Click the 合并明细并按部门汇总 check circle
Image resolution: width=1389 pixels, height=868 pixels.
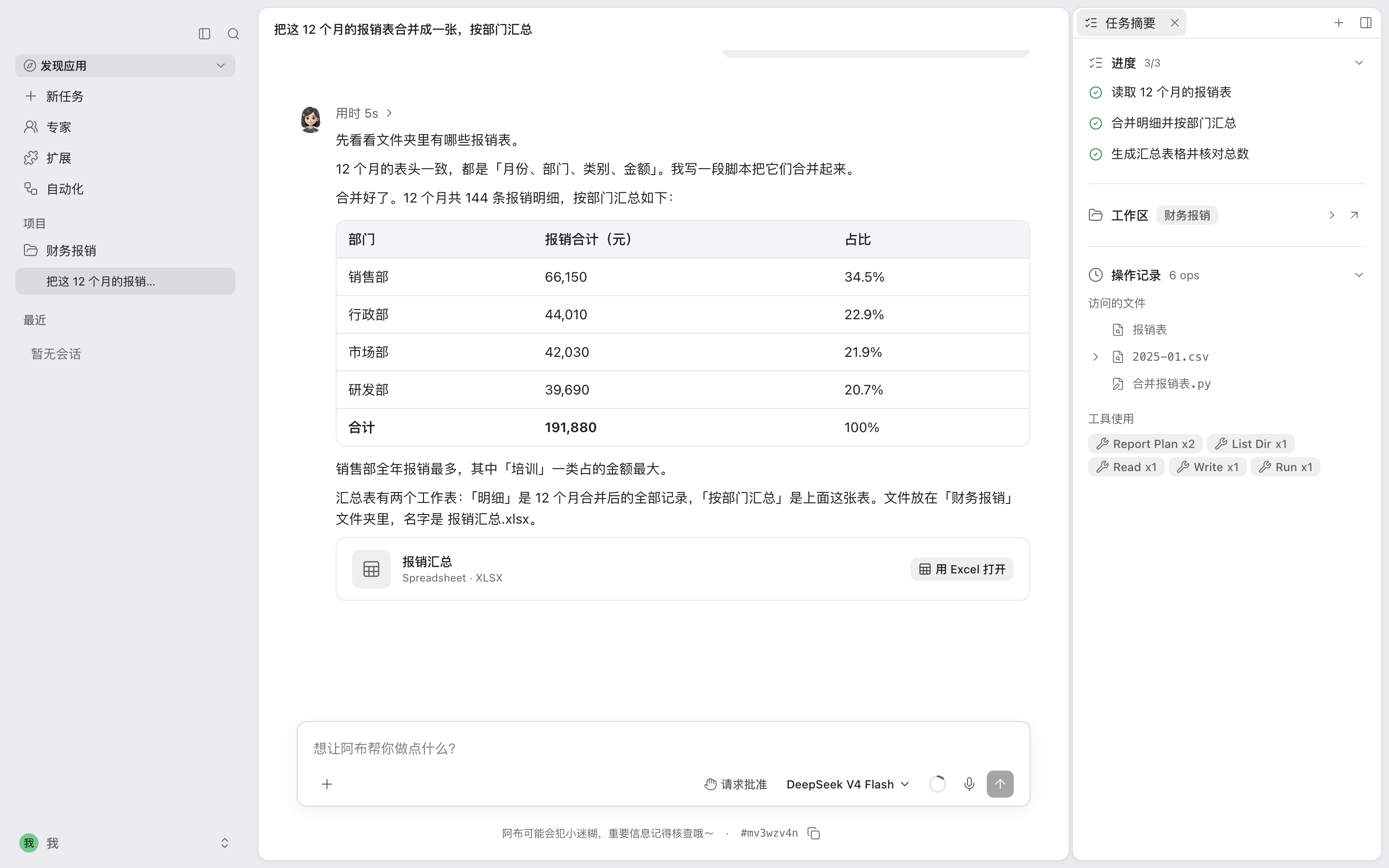coord(1095,123)
